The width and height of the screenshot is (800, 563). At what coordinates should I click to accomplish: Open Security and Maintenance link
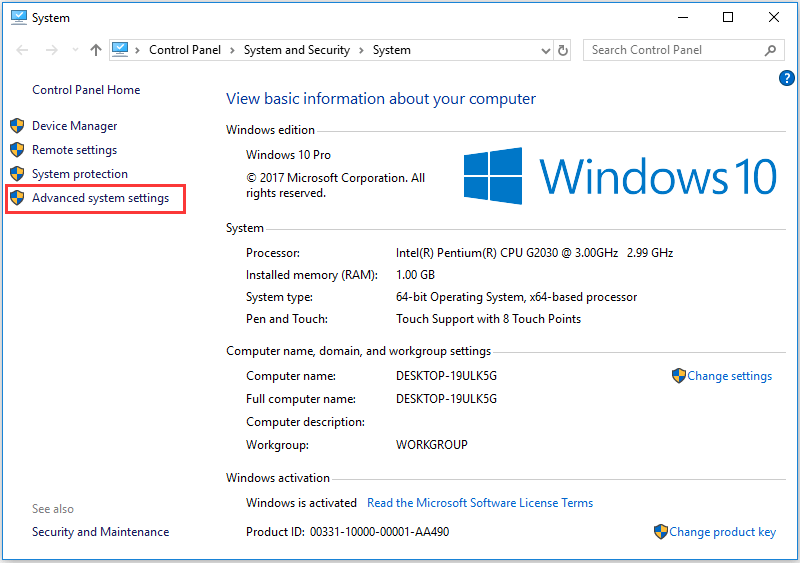pyautogui.click(x=100, y=532)
